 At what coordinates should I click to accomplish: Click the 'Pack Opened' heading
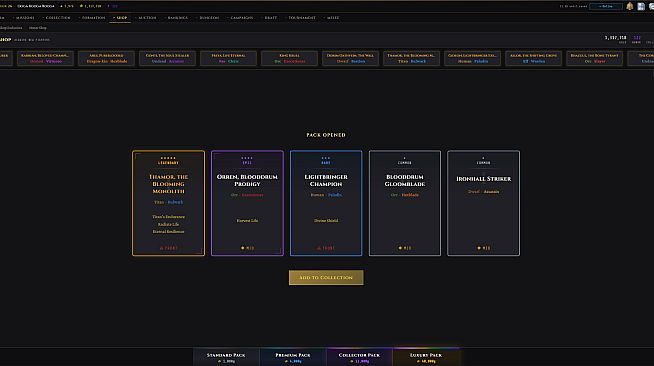326,135
